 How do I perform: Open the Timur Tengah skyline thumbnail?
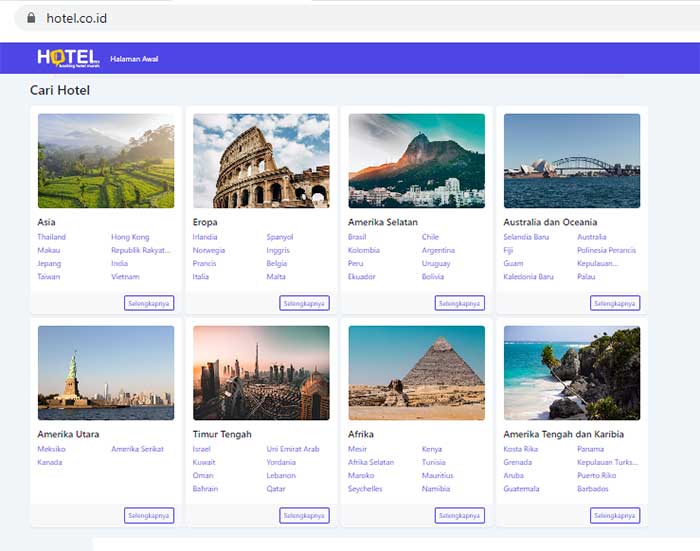point(261,373)
